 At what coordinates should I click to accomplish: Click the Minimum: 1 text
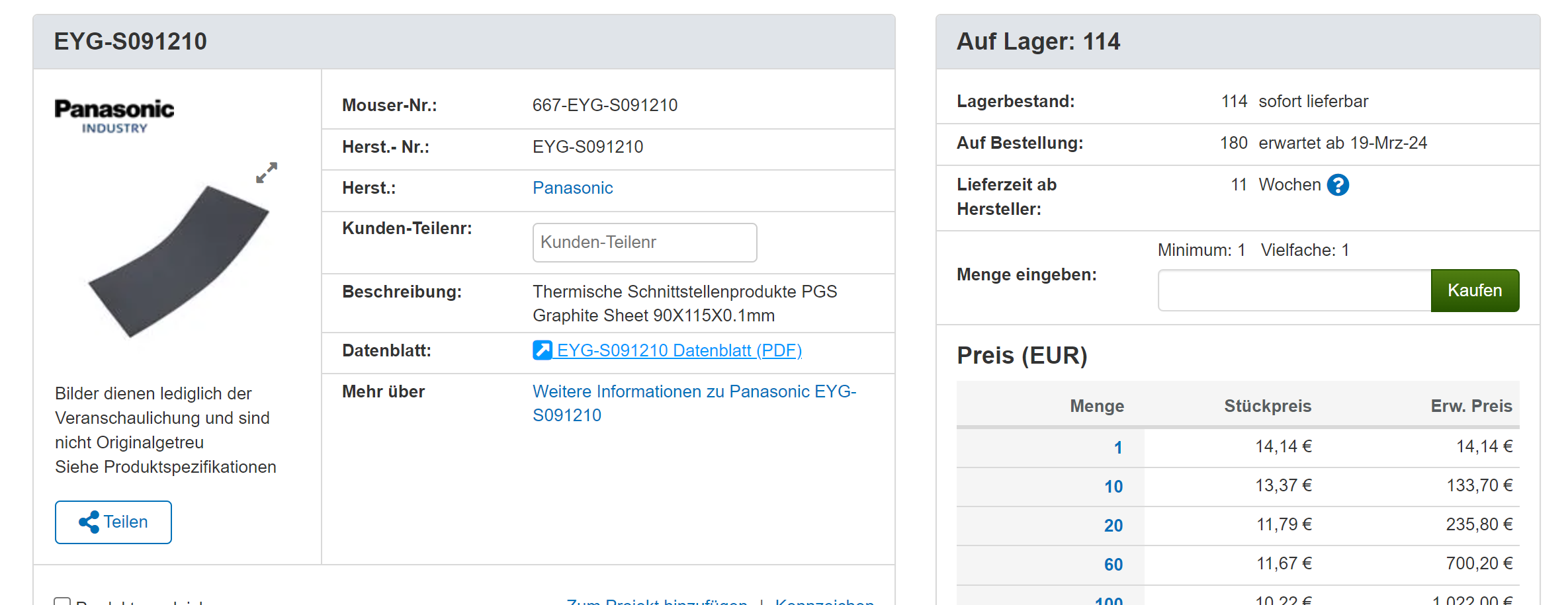(1201, 250)
